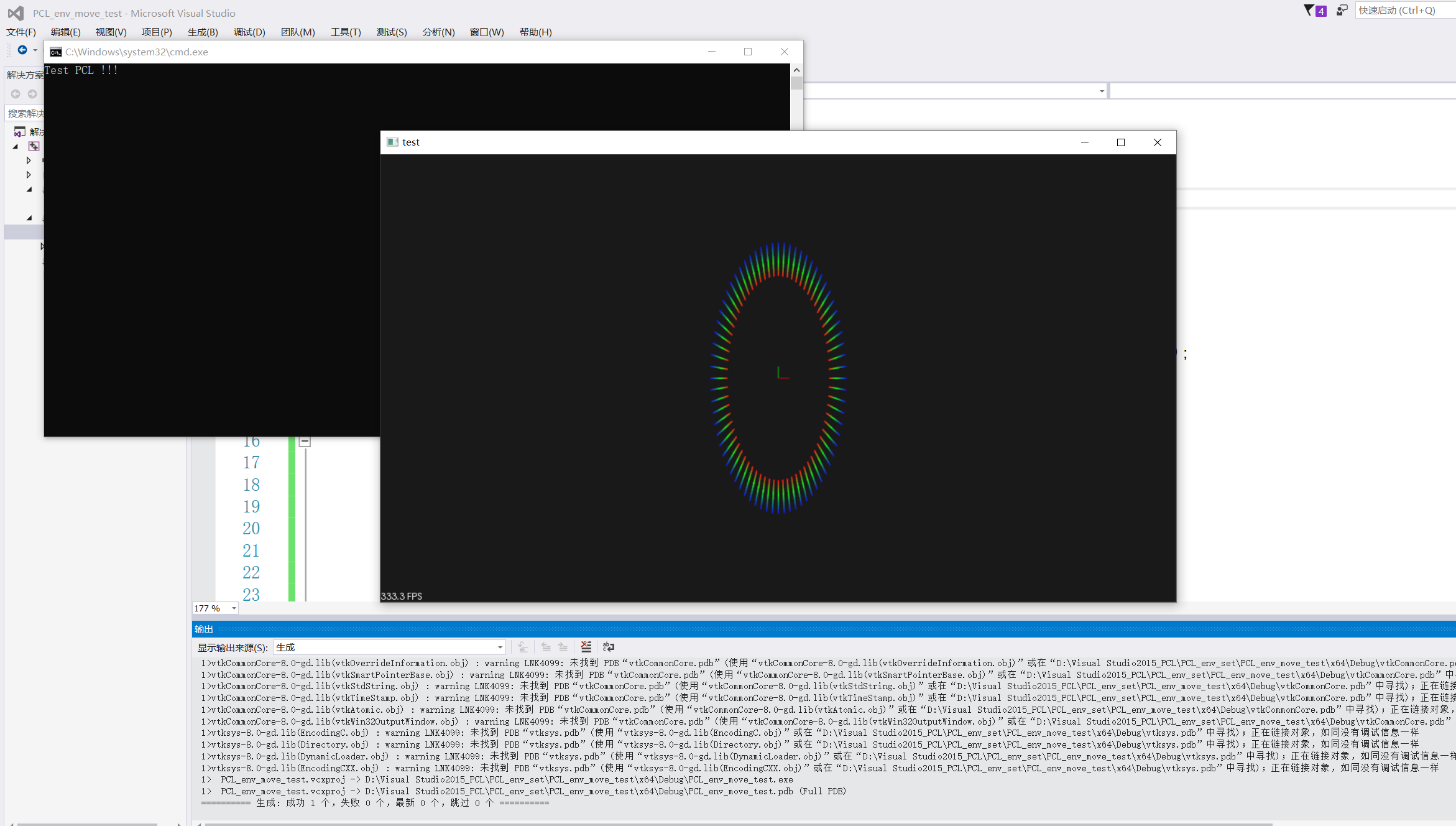Open the 工具(T) menu
This screenshot has height=826, width=1456.
coord(345,32)
